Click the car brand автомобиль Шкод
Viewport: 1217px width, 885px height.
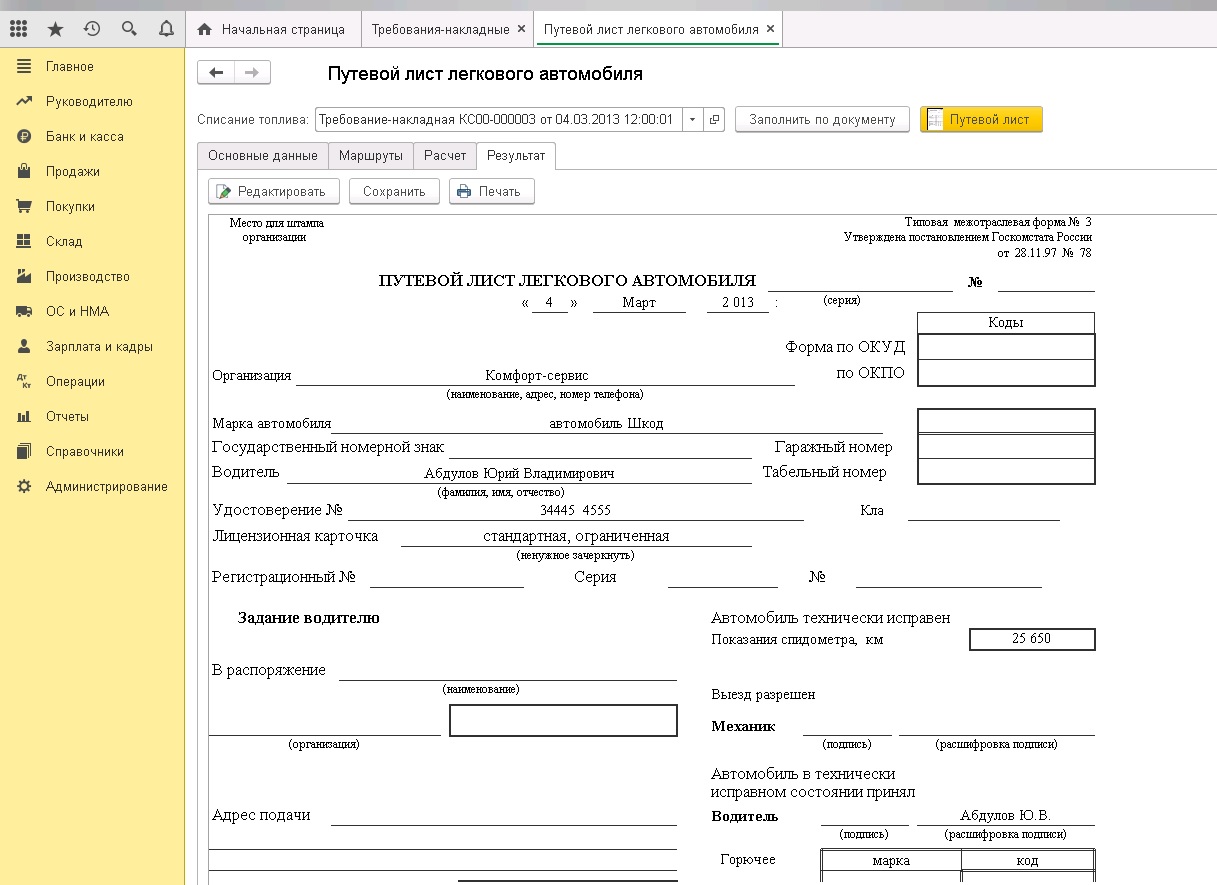click(x=606, y=424)
